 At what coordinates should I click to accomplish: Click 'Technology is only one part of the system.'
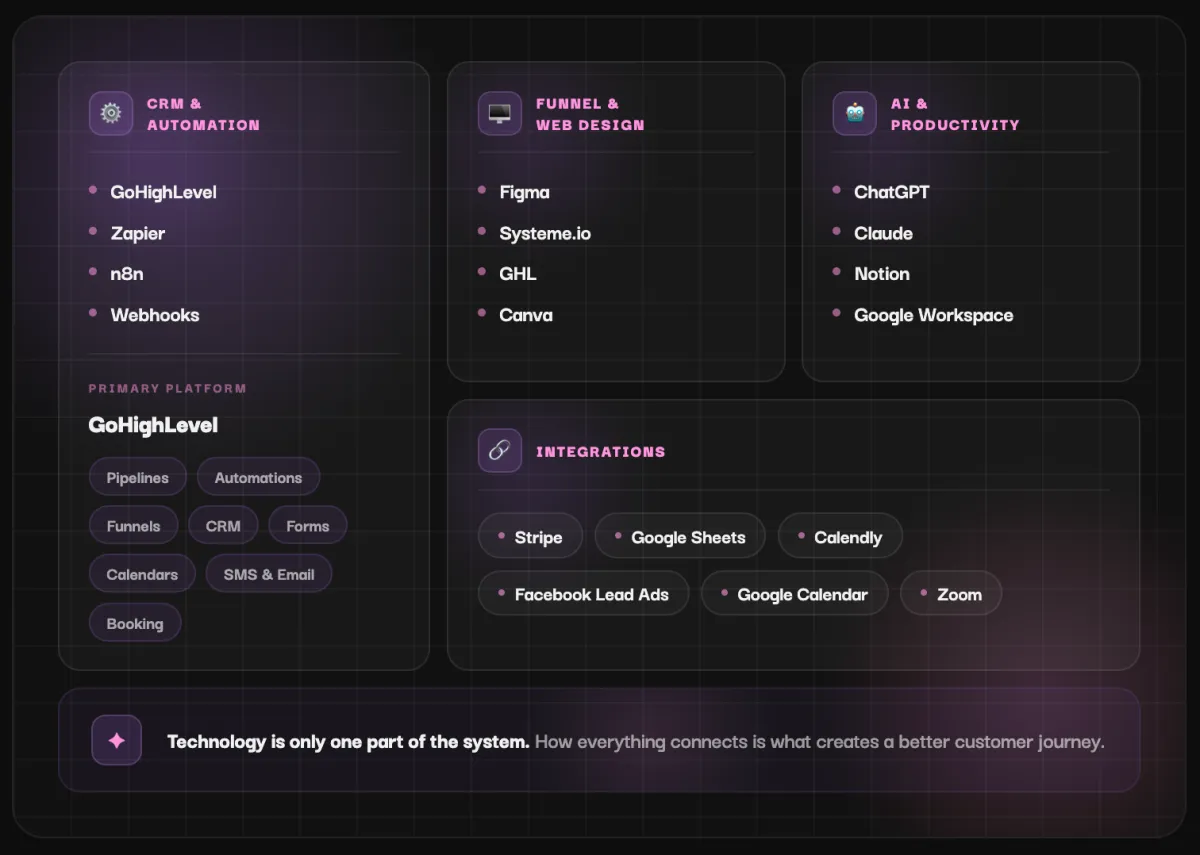click(348, 742)
